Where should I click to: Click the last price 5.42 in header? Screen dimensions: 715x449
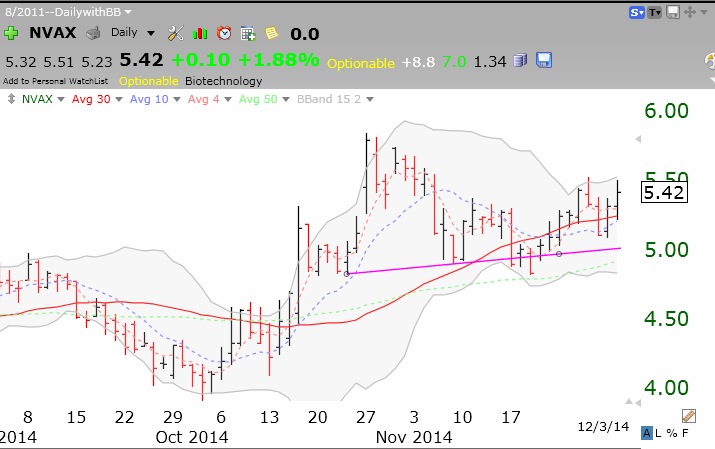[x=141, y=60]
